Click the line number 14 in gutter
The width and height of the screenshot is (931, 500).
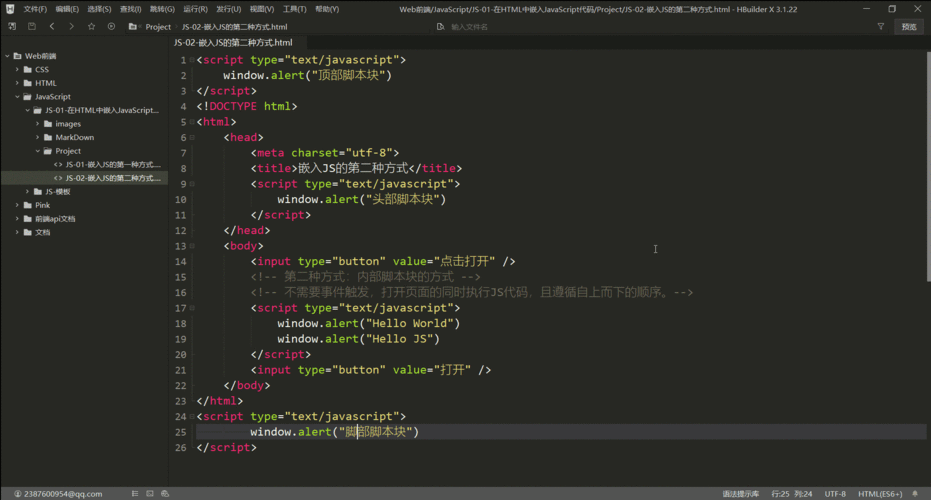point(180,261)
